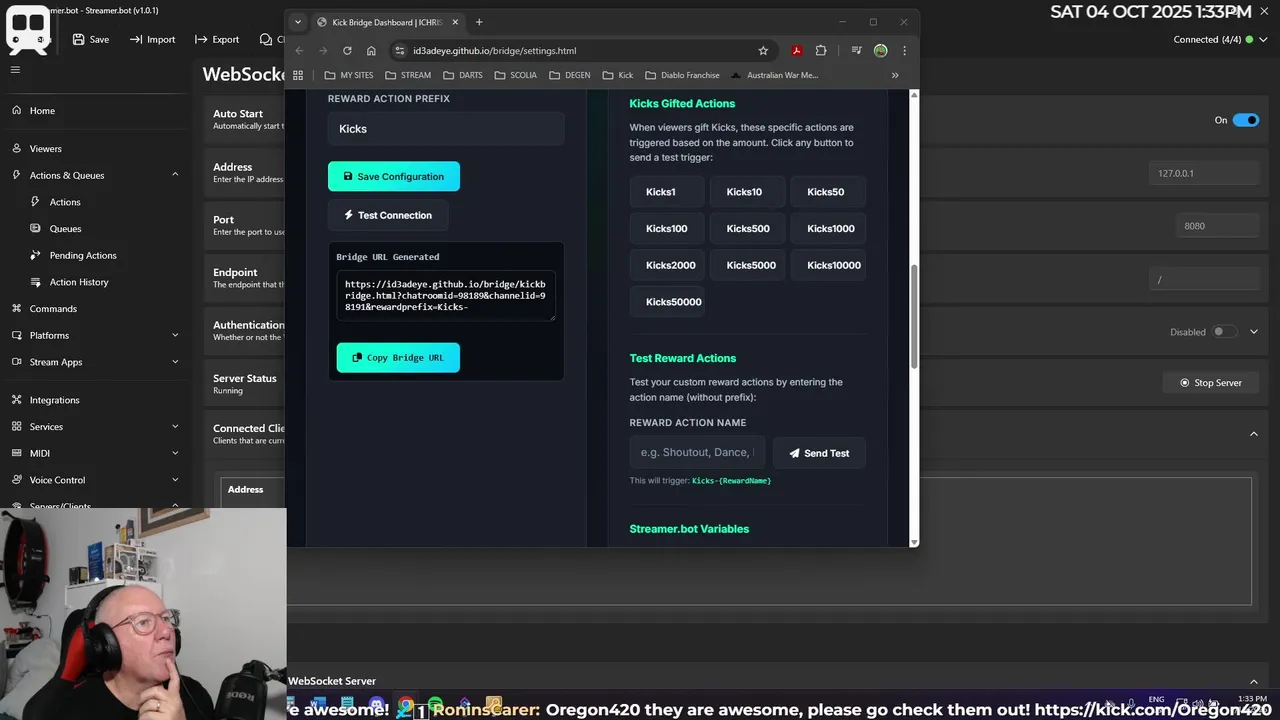Send the Kicks100 test trigger
Image resolution: width=1280 pixels, height=720 pixels.
tap(667, 229)
